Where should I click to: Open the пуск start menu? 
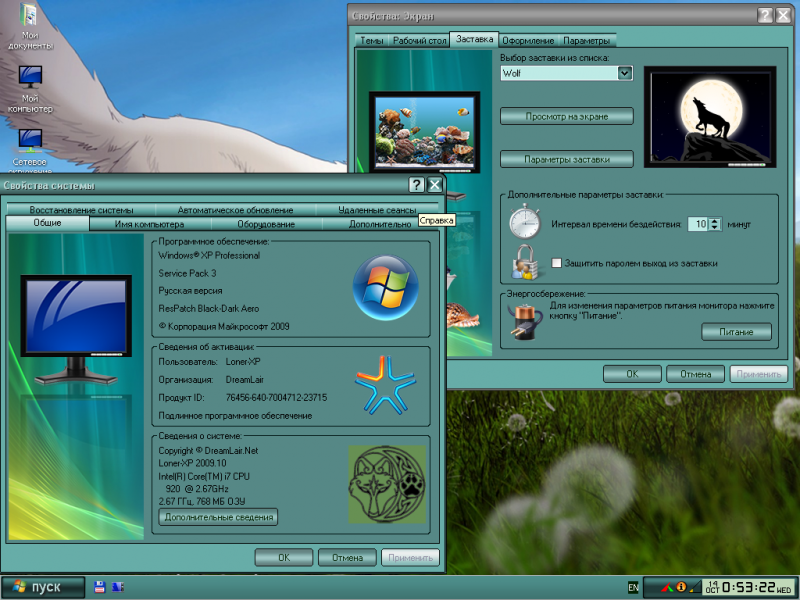point(38,586)
